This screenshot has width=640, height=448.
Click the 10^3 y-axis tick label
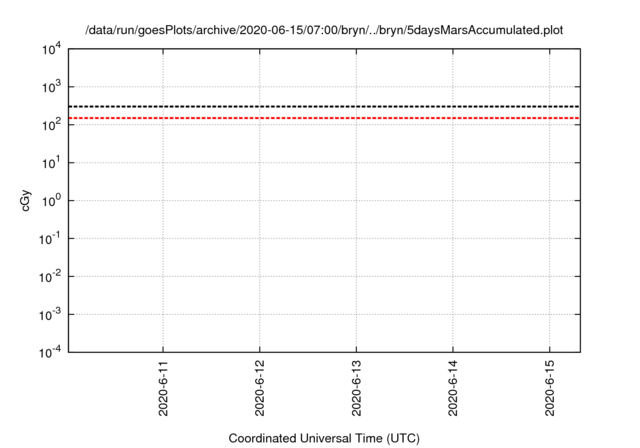(x=51, y=87)
